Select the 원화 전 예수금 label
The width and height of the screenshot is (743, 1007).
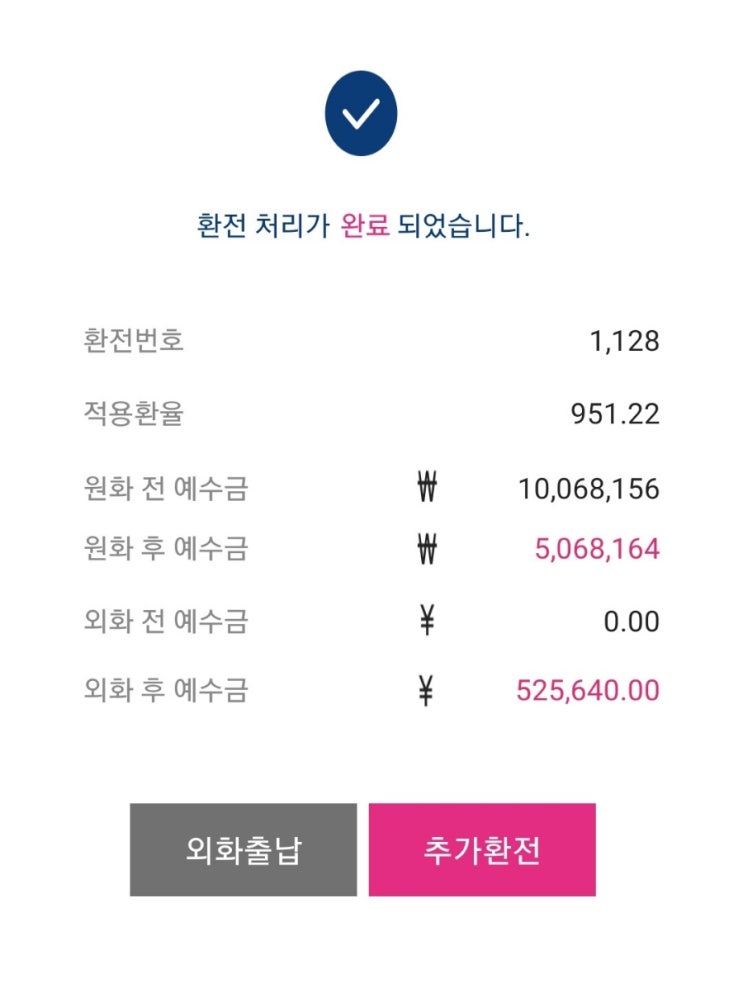pos(166,489)
